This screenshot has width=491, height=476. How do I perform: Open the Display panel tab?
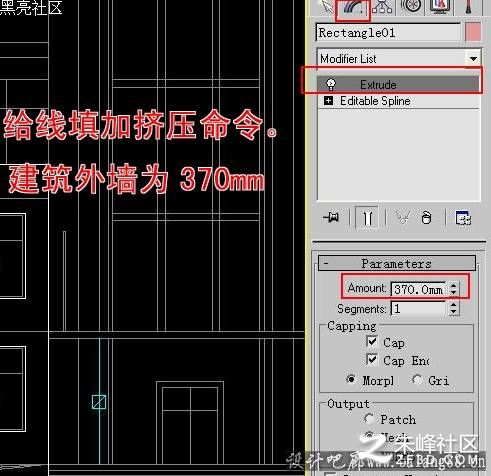(x=440, y=7)
